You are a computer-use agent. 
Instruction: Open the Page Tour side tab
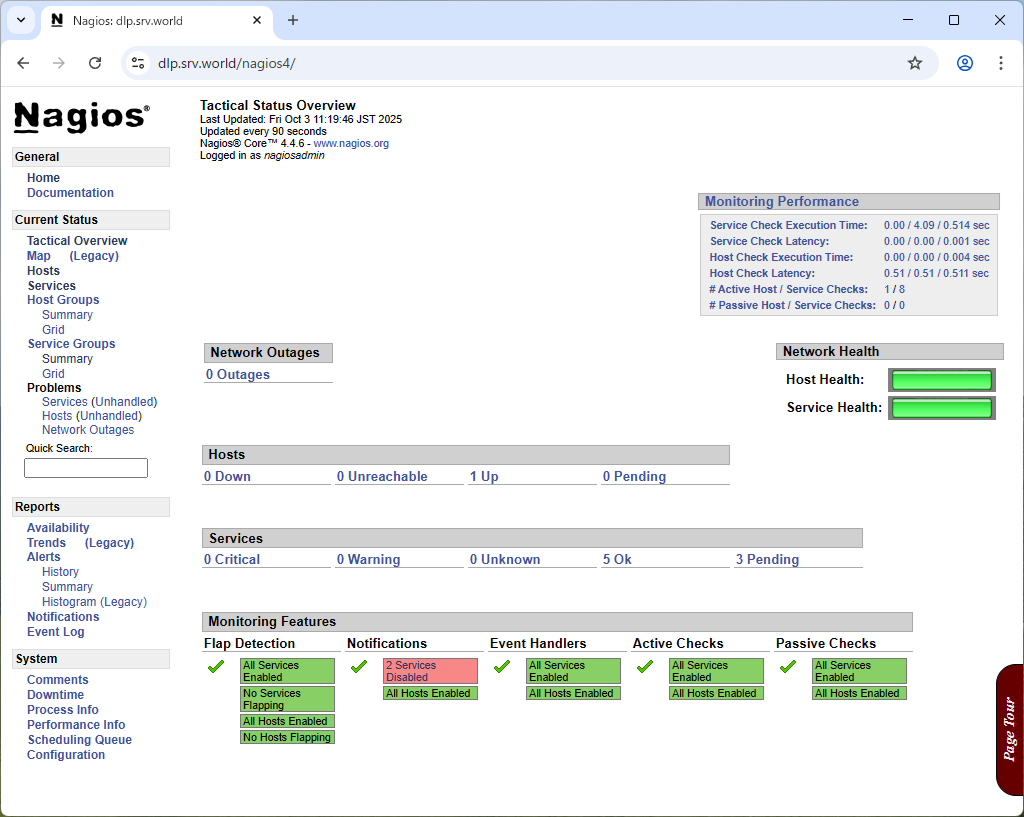point(1010,729)
